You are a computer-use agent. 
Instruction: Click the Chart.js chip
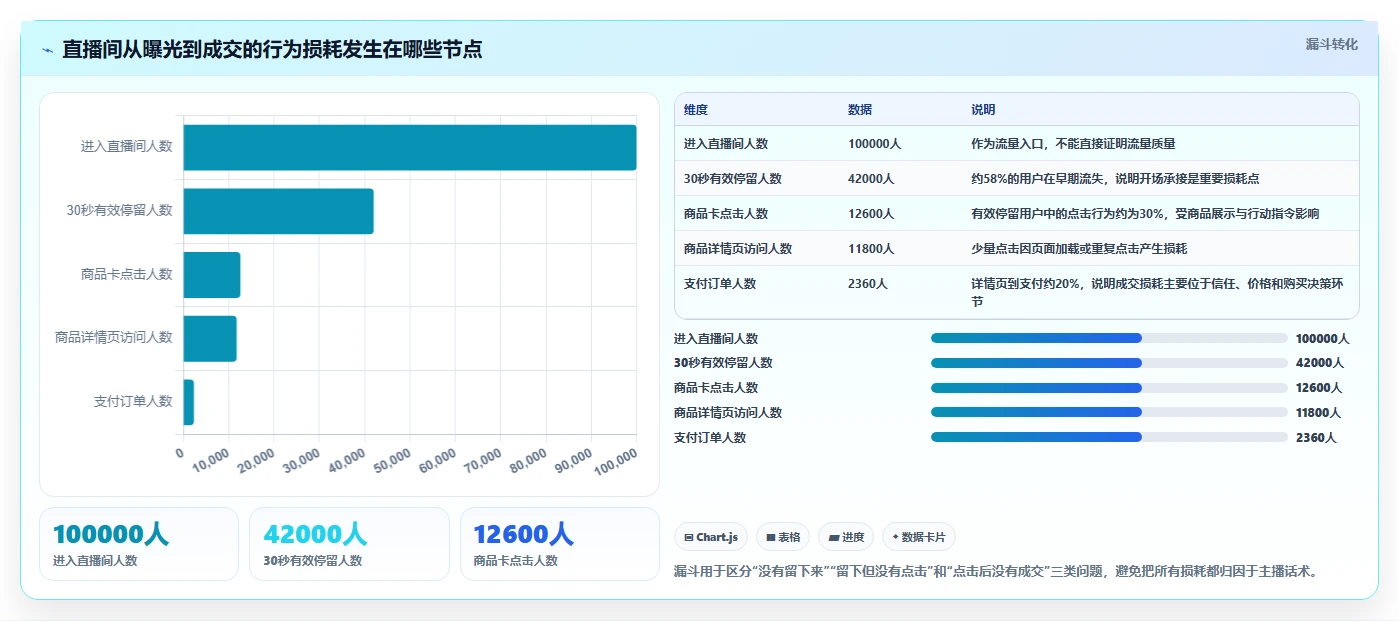tap(711, 537)
